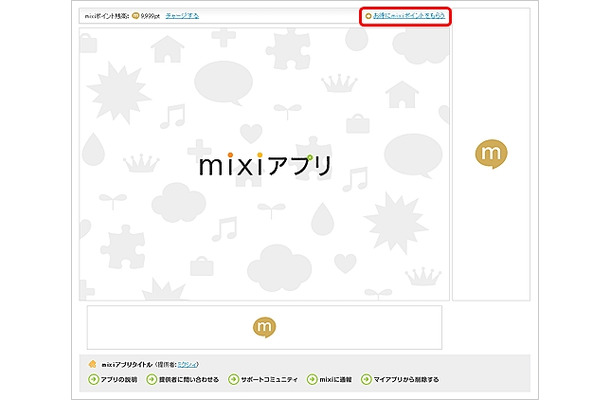
Task: Click the gold coin icon beside 9,999pt
Action: (x=135, y=16)
